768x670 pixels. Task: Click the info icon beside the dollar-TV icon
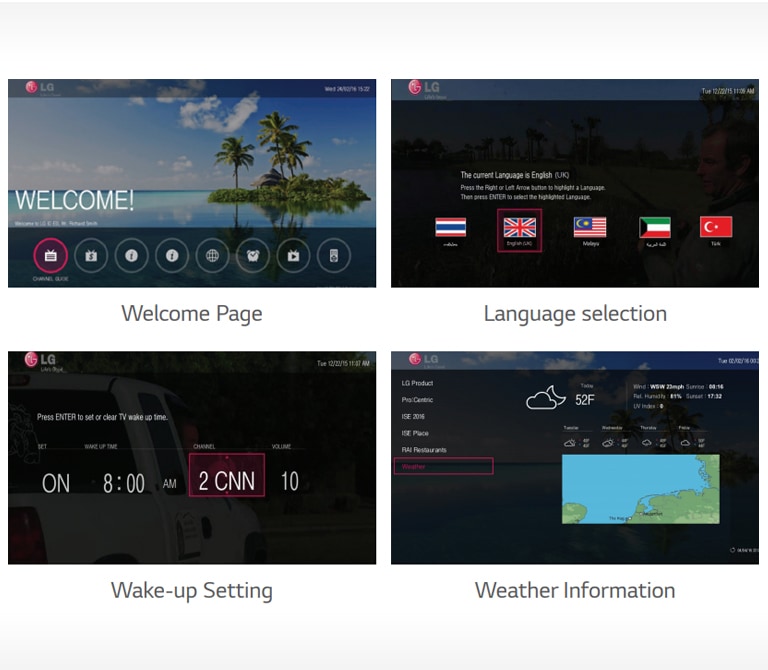(x=131, y=255)
